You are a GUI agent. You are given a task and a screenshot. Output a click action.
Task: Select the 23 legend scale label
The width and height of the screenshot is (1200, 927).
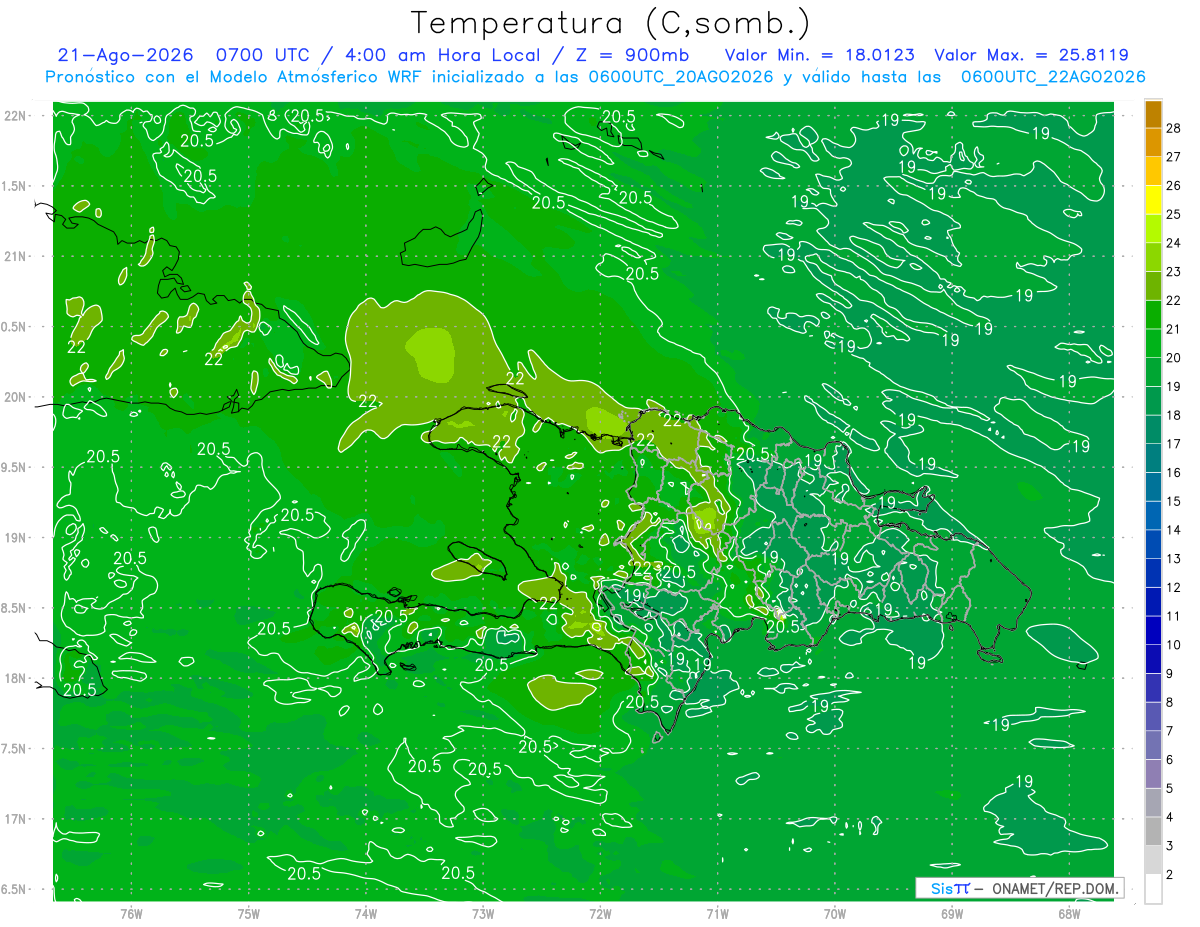click(x=1174, y=271)
